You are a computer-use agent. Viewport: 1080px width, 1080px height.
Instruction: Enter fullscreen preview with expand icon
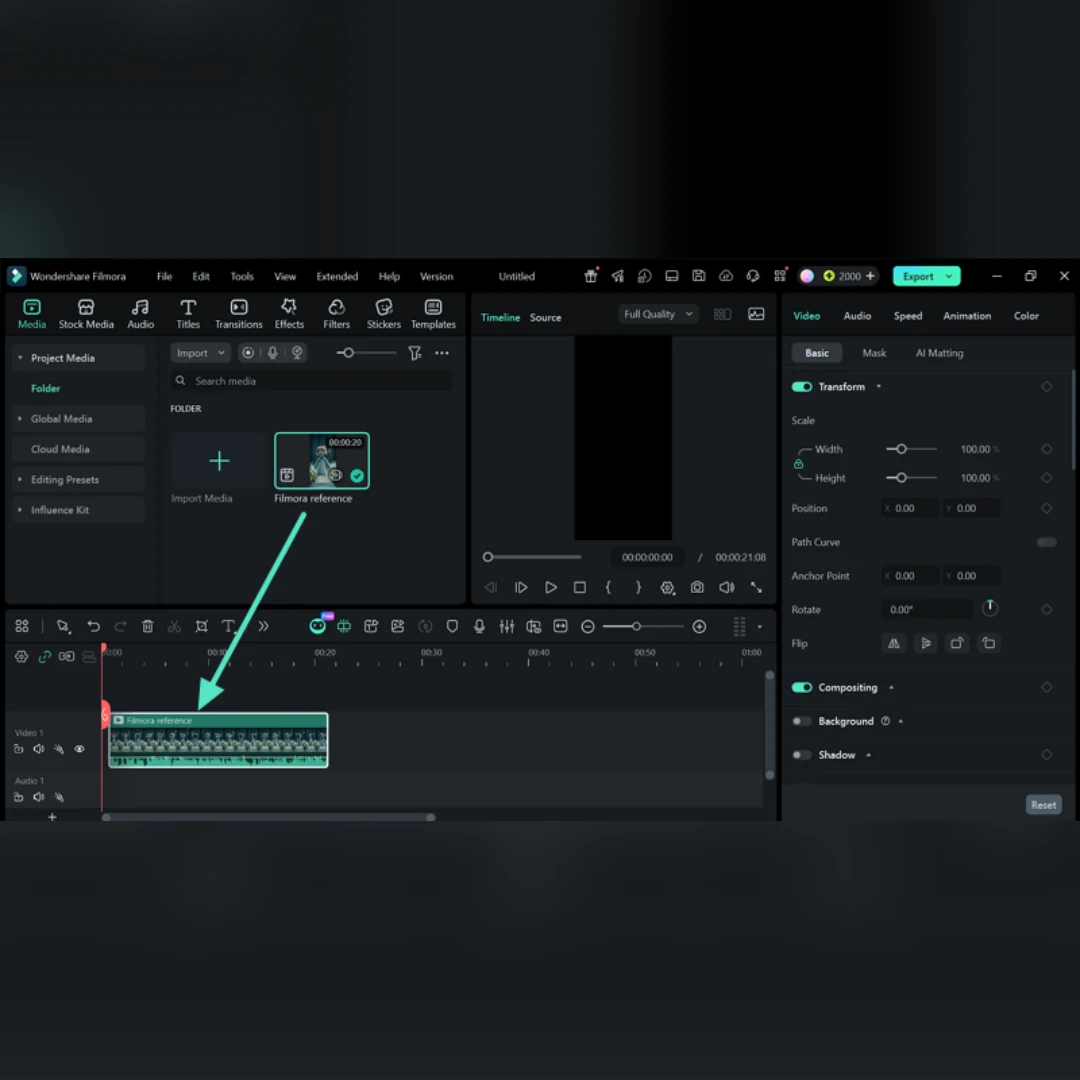pos(756,588)
